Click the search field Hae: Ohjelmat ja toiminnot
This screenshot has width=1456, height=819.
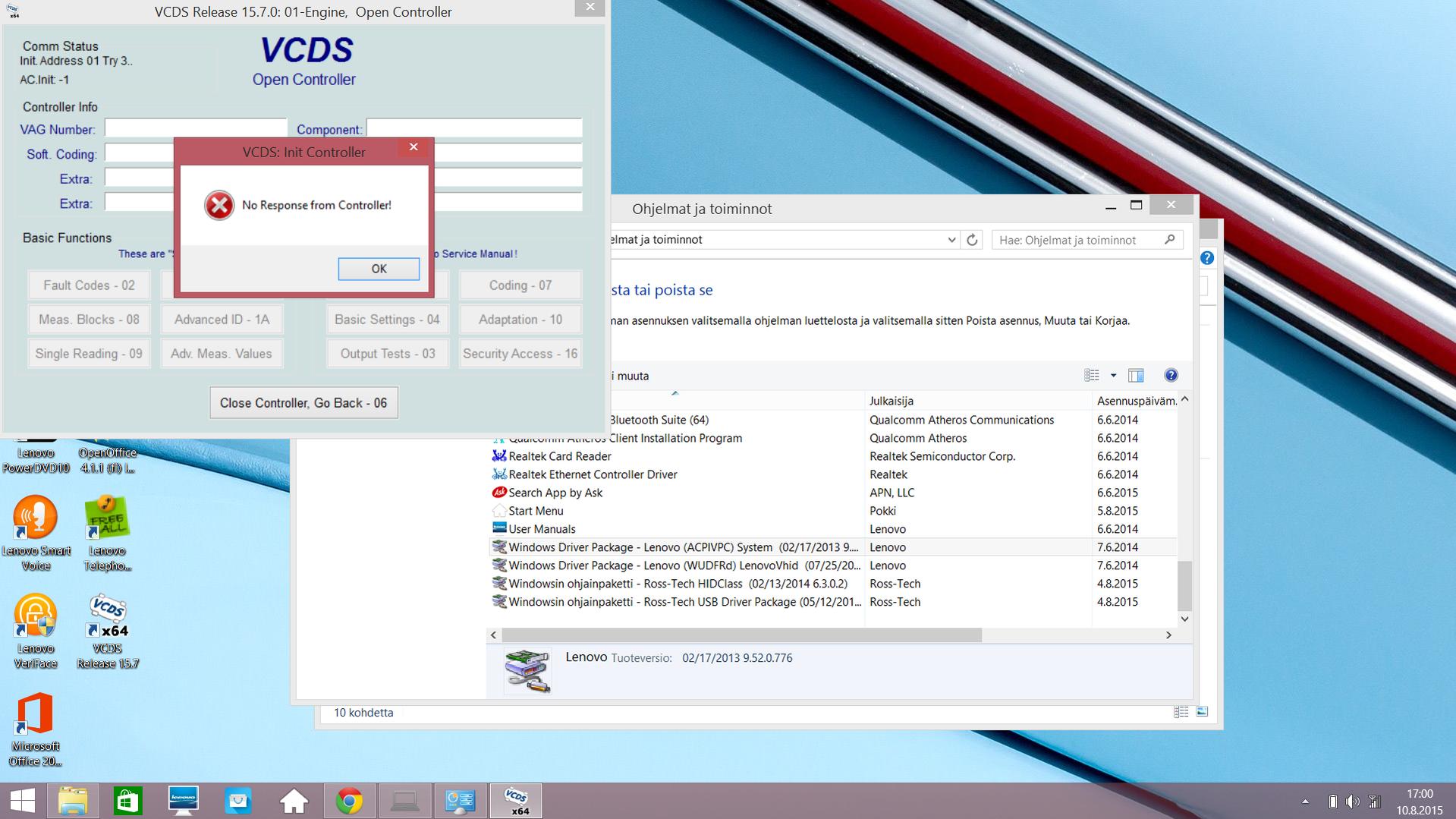1077,240
